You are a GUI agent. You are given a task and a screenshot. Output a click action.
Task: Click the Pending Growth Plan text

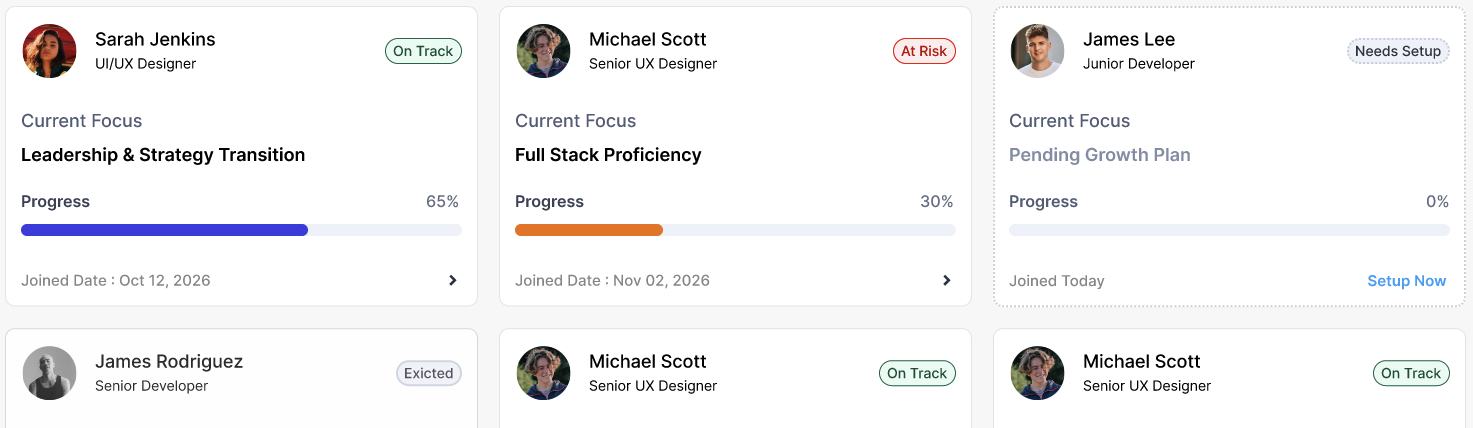click(x=1100, y=155)
